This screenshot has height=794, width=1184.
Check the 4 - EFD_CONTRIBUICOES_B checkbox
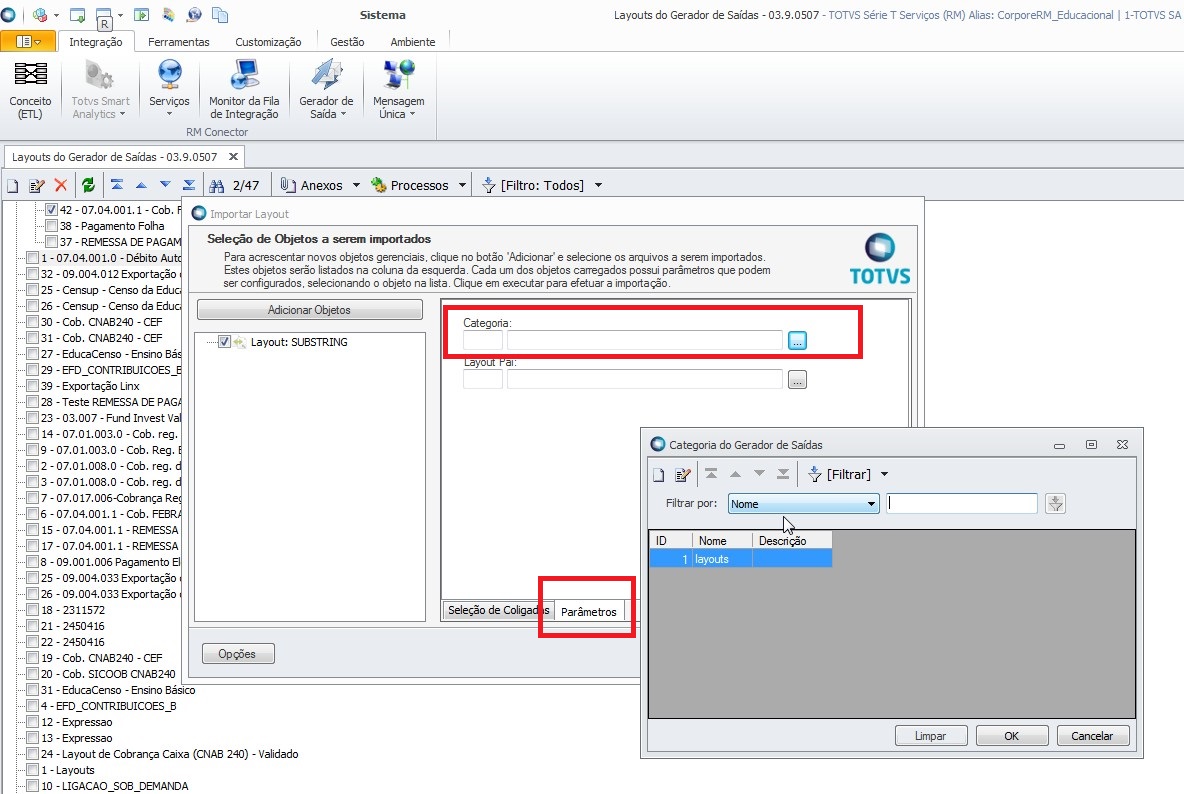click(x=32, y=706)
